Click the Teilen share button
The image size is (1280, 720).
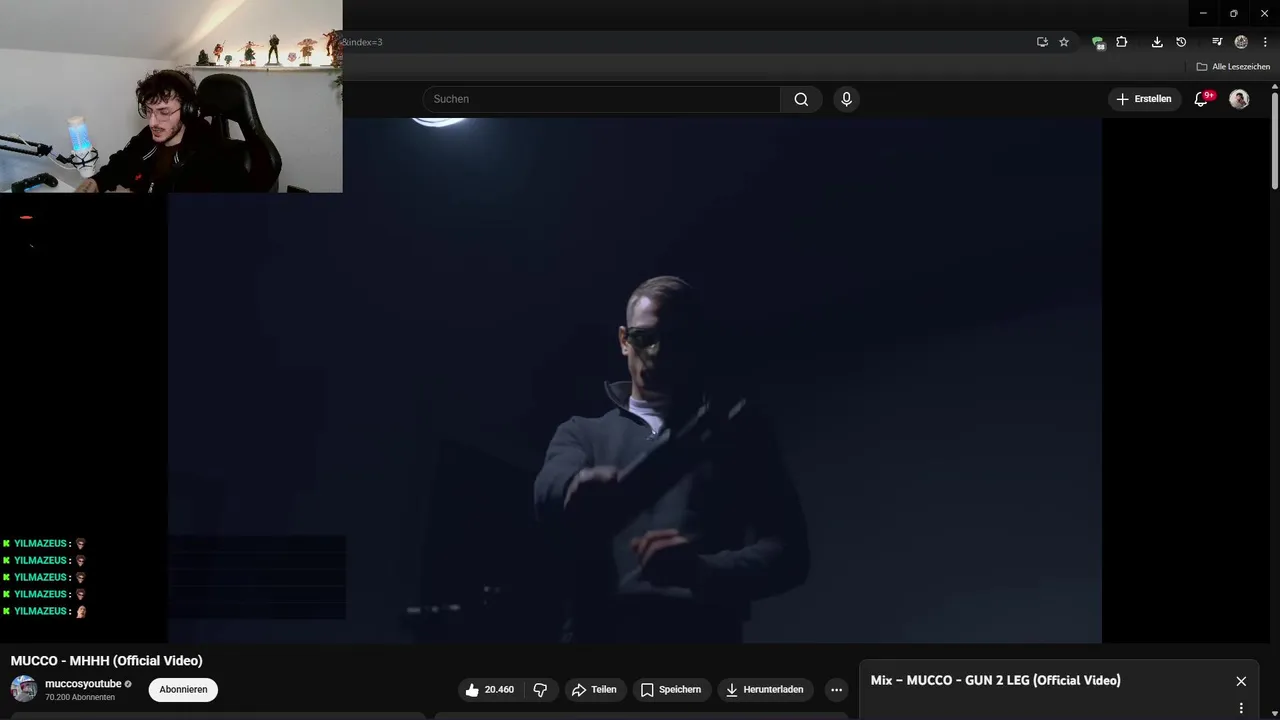pyautogui.click(x=594, y=690)
